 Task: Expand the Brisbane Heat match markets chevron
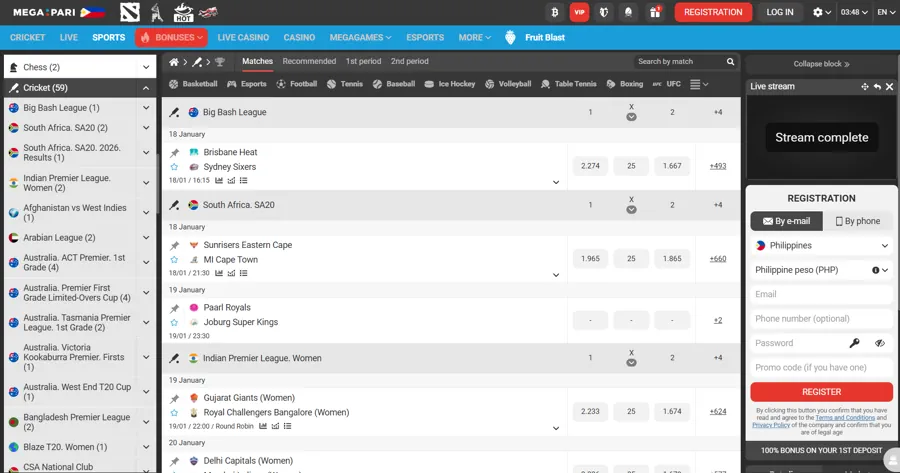pos(556,182)
